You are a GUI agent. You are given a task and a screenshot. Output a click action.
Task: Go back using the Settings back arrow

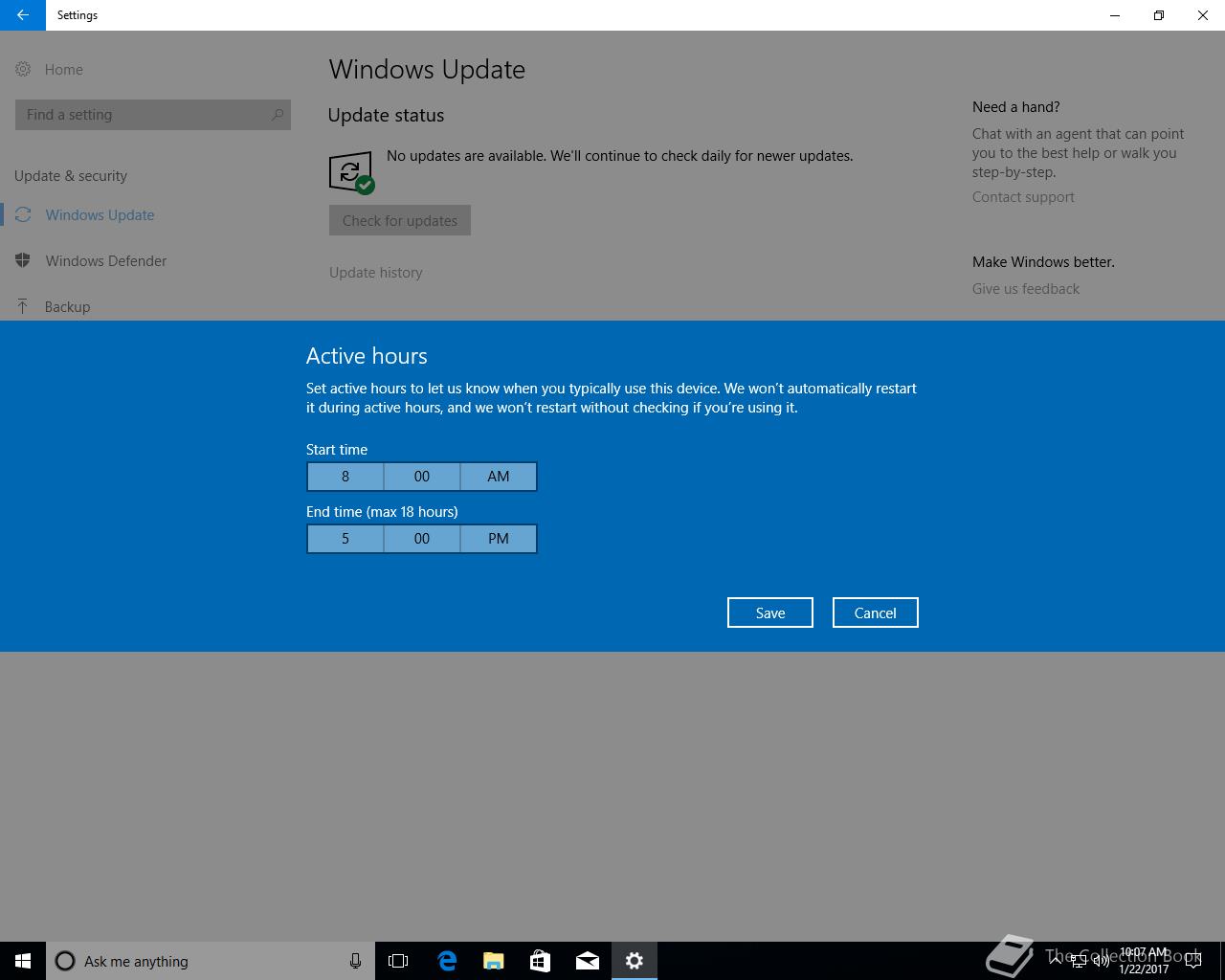pyautogui.click(x=23, y=15)
